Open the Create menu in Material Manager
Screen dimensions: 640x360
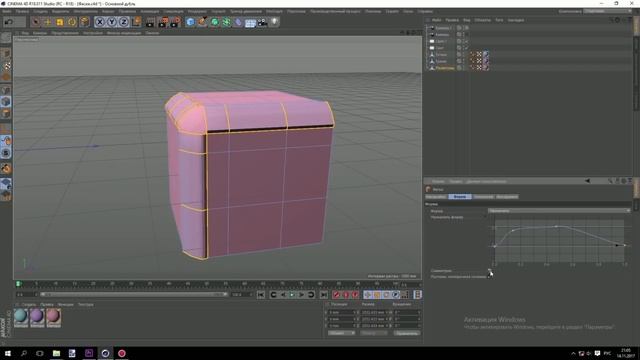[29, 304]
